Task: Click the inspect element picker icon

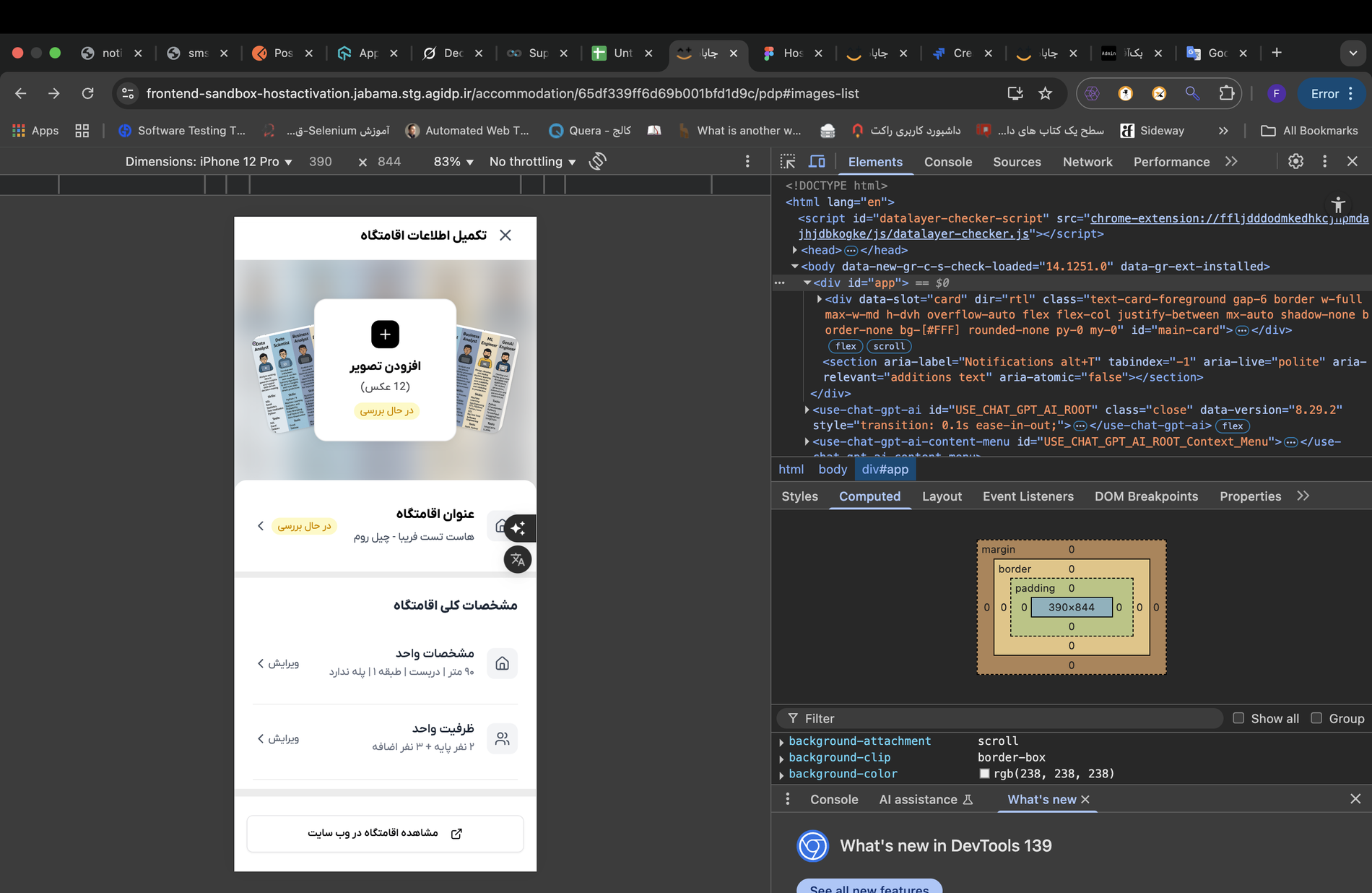Action: click(x=788, y=162)
